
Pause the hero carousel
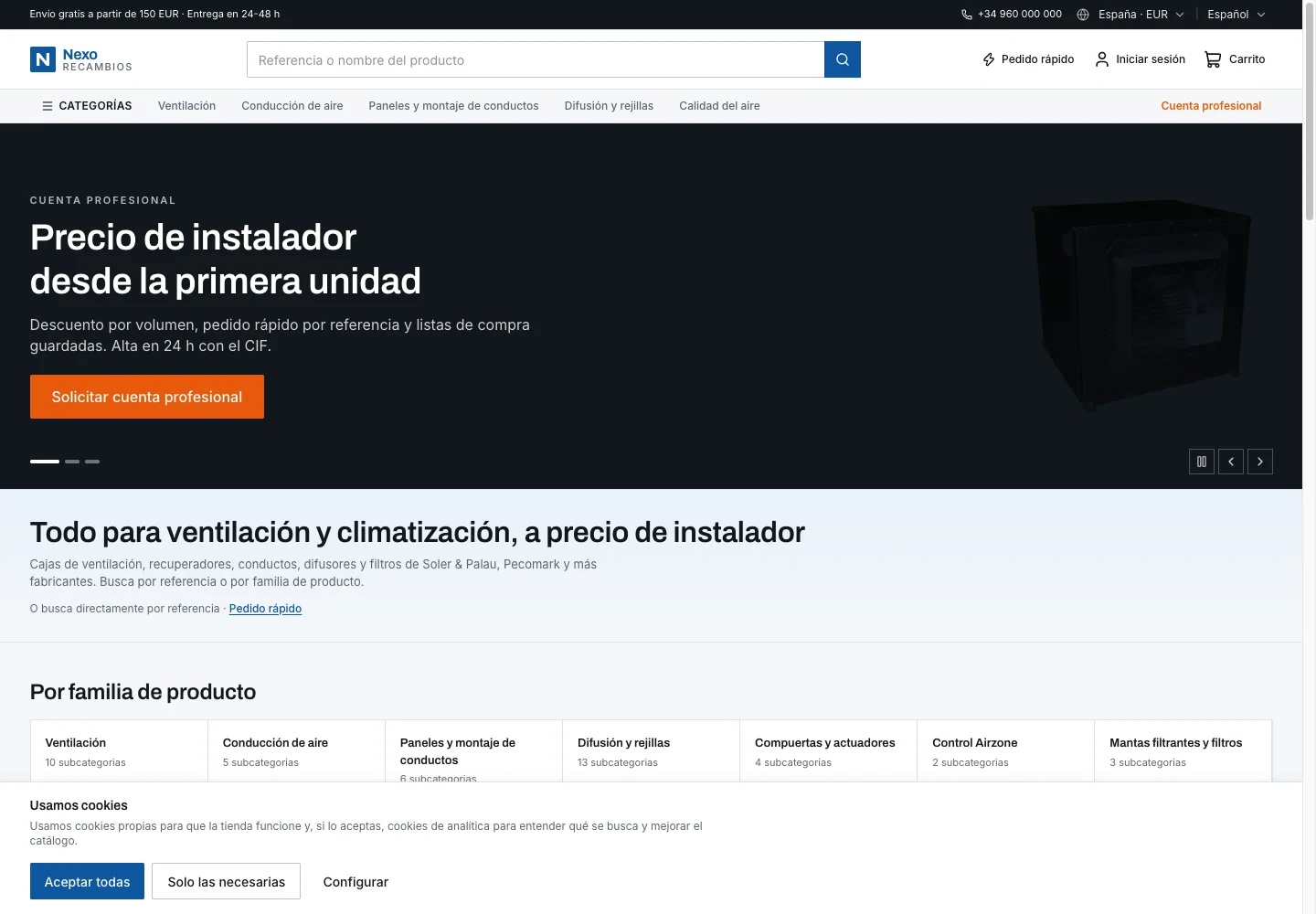pyautogui.click(x=1202, y=462)
